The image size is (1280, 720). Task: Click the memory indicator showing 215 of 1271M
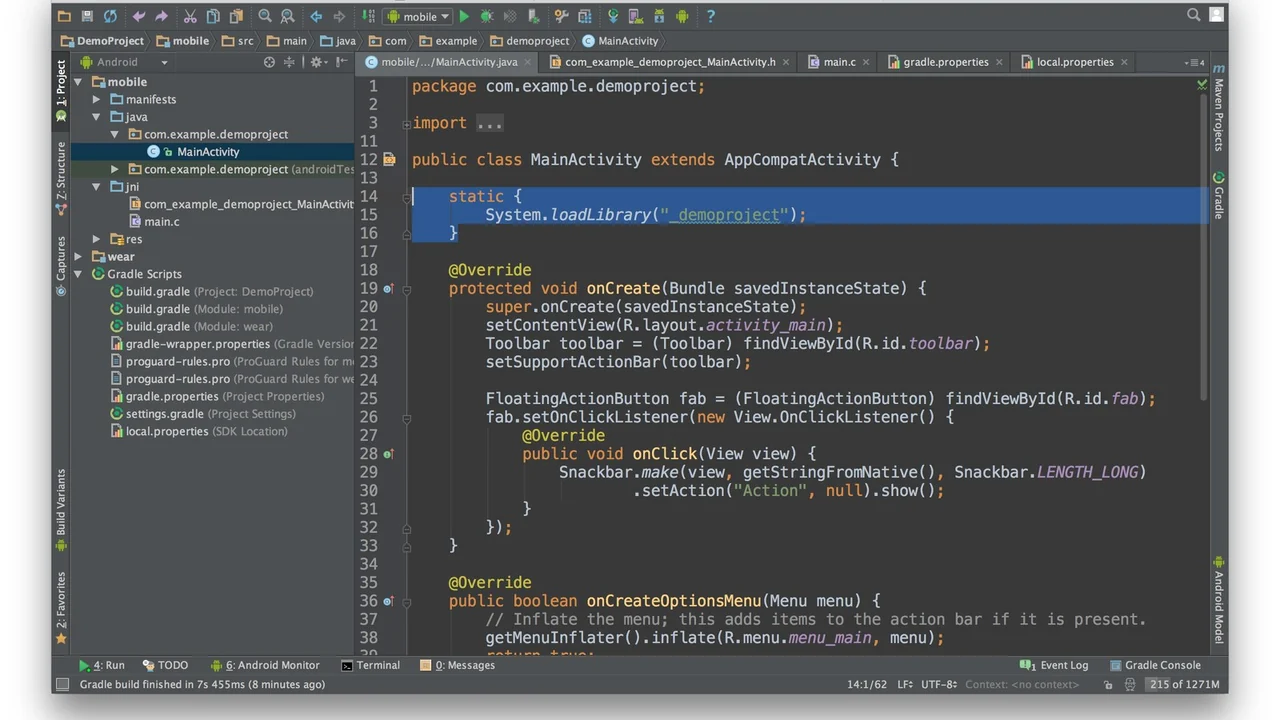pos(1184,685)
